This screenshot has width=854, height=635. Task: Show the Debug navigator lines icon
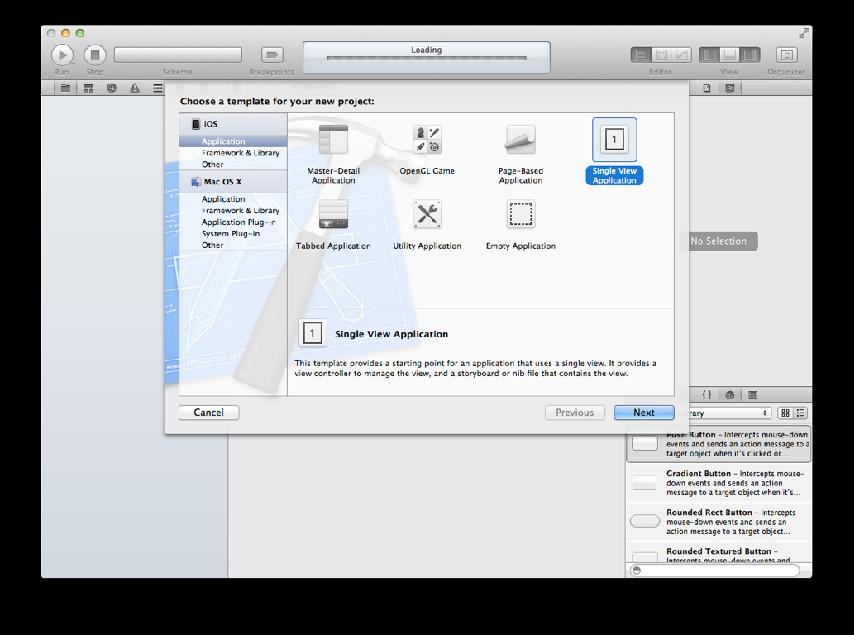(x=157, y=88)
